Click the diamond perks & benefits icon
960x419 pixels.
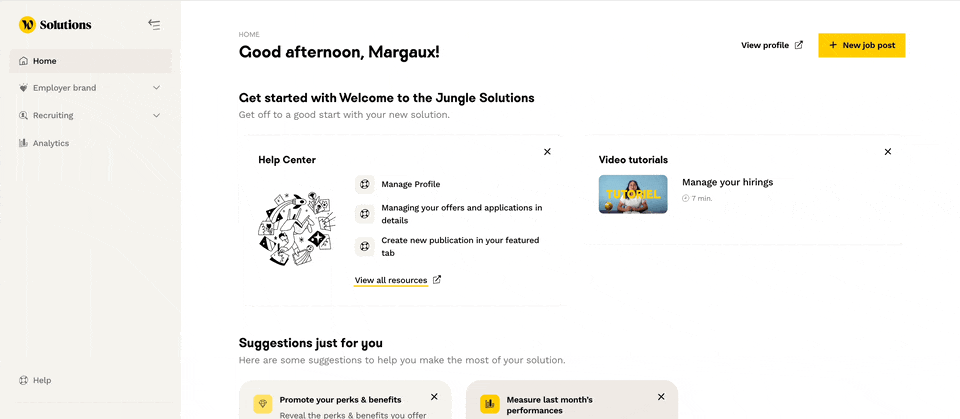click(263, 404)
